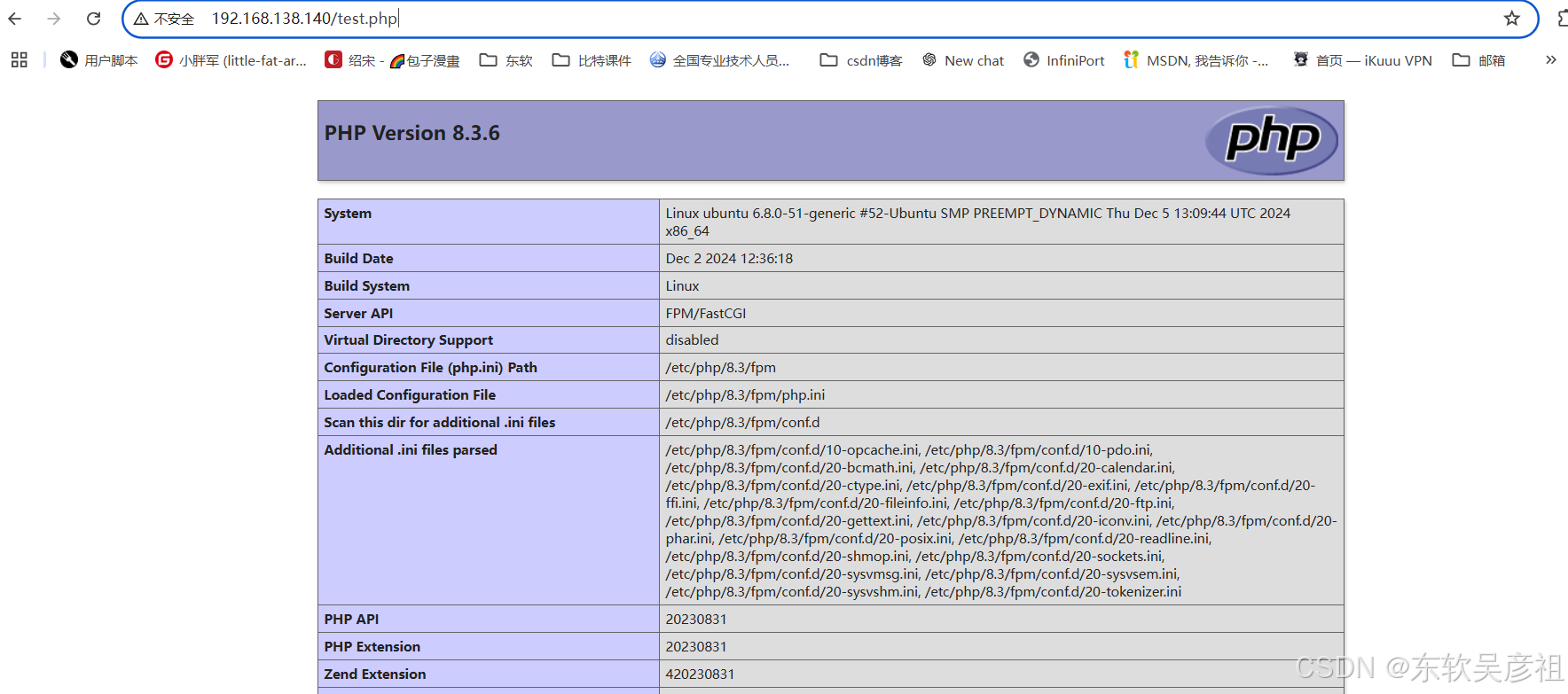Open the 用户脚本 bookmark
Screen dimensions: 1568x694
99,60
